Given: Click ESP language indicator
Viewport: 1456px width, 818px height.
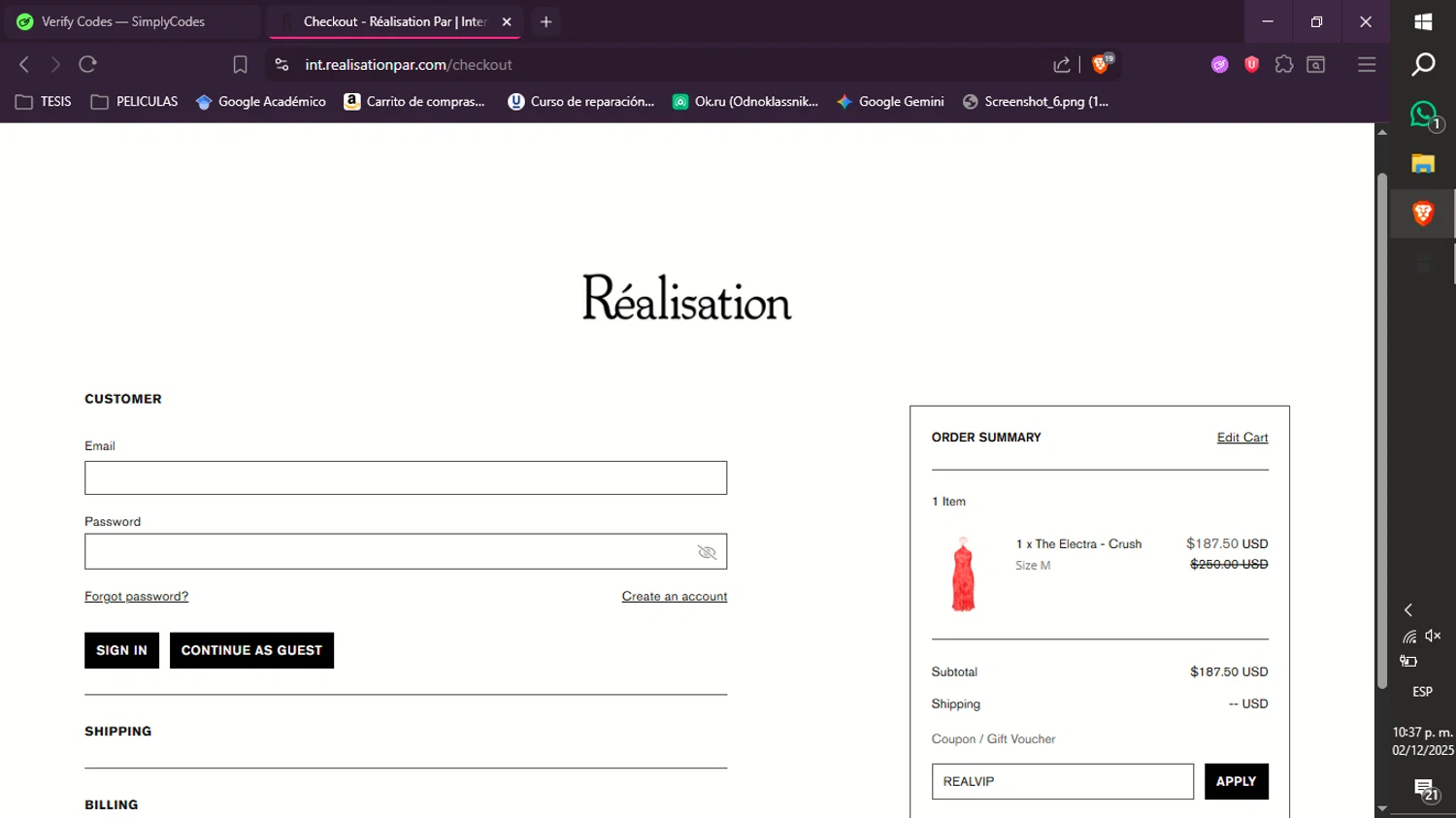Looking at the screenshot, I should pyautogui.click(x=1423, y=692).
